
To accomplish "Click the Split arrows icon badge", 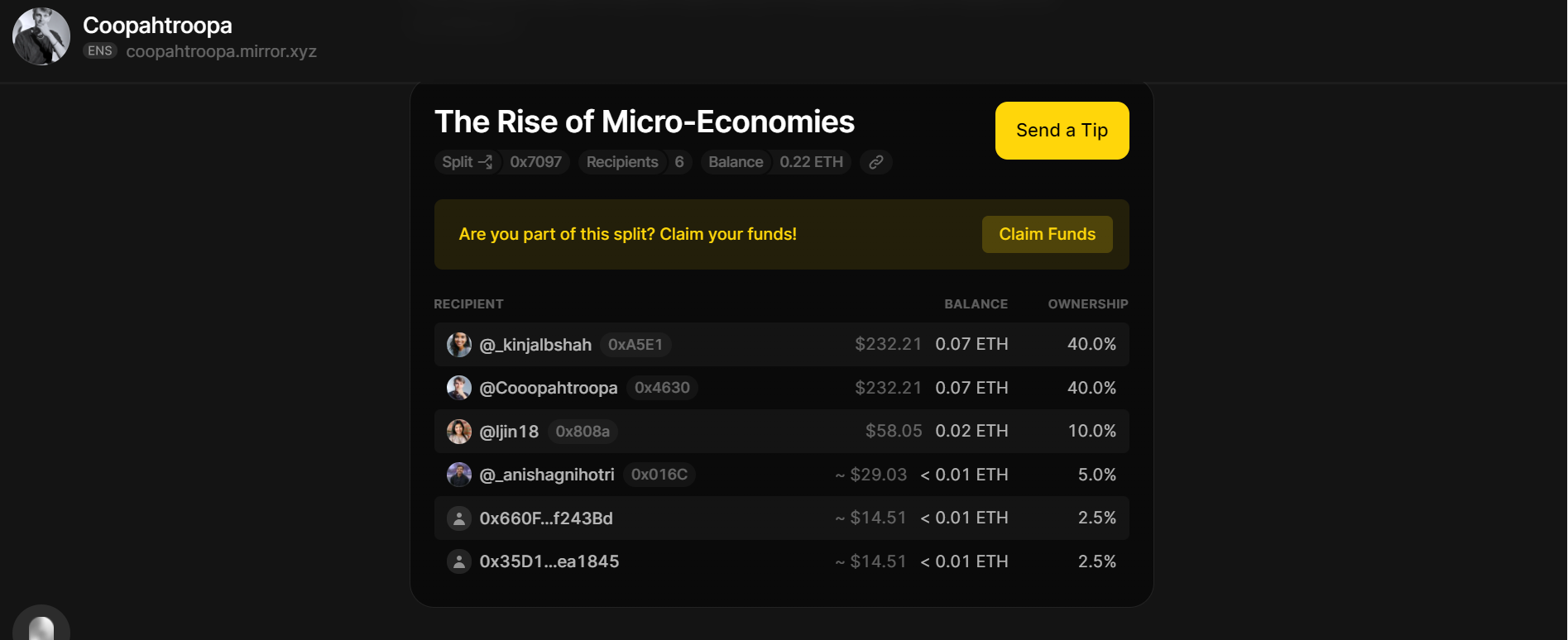I will [x=468, y=162].
